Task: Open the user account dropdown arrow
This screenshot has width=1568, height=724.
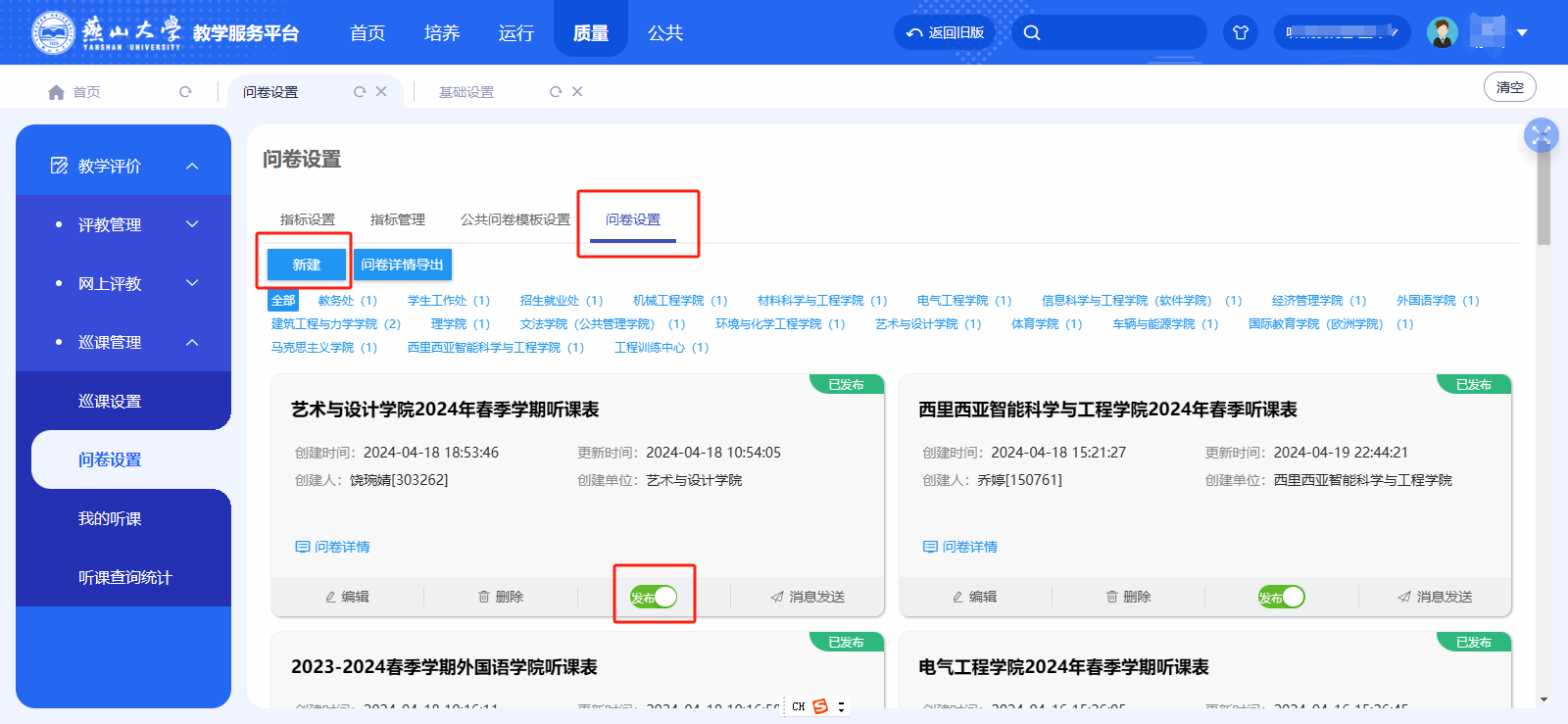Action: [x=1522, y=32]
